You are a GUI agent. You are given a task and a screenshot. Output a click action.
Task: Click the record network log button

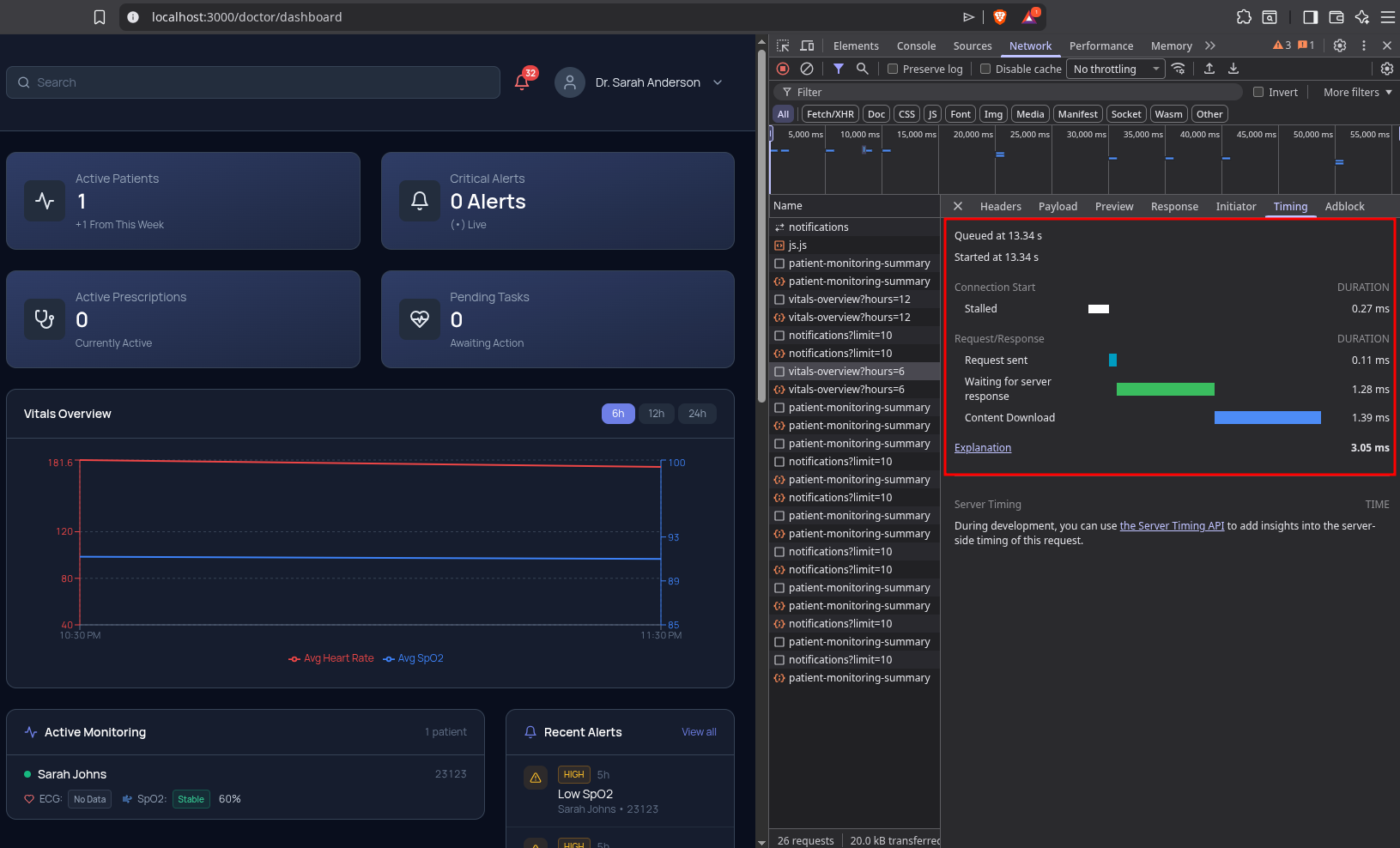coord(783,69)
